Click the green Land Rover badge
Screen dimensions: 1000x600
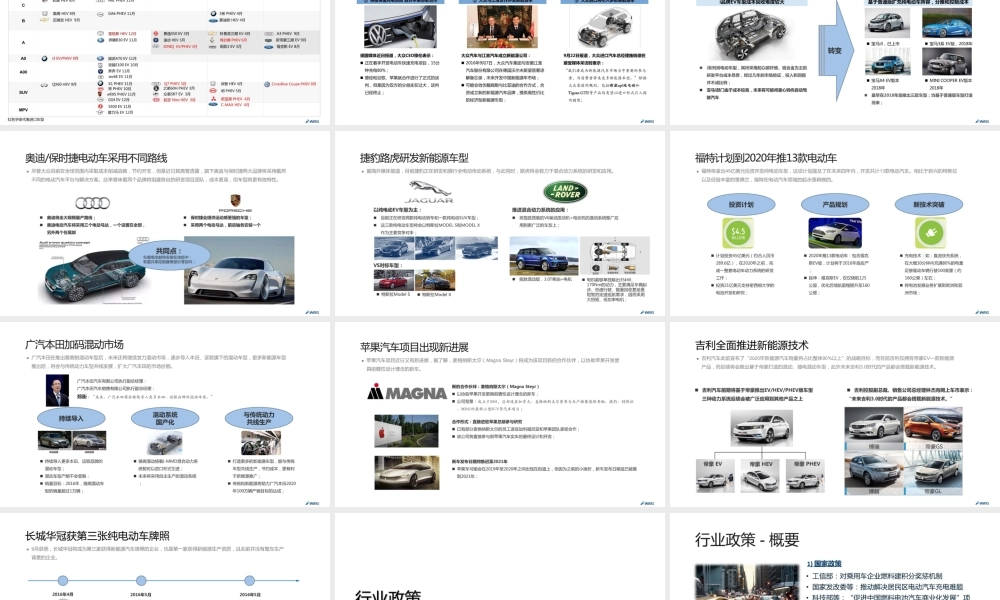coord(563,192)
